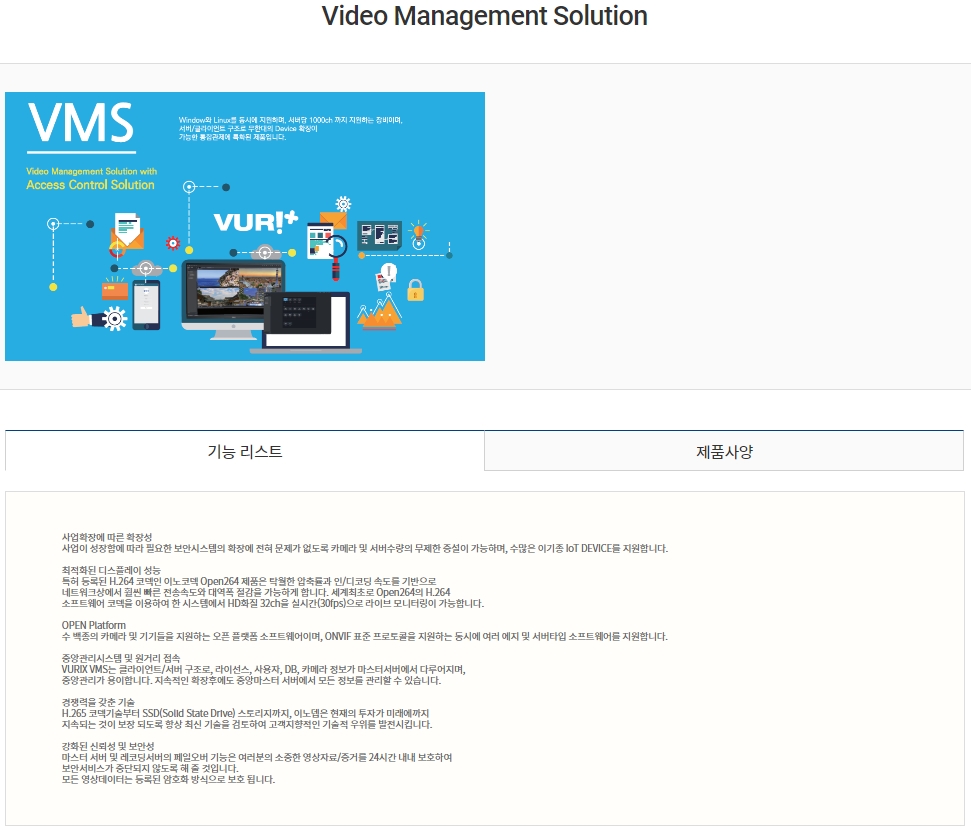The width and height of the screenshot is (971, 831).
Task: Click the 강화된 신뢰성 및 보안성 heading
Action: [108, 746]
